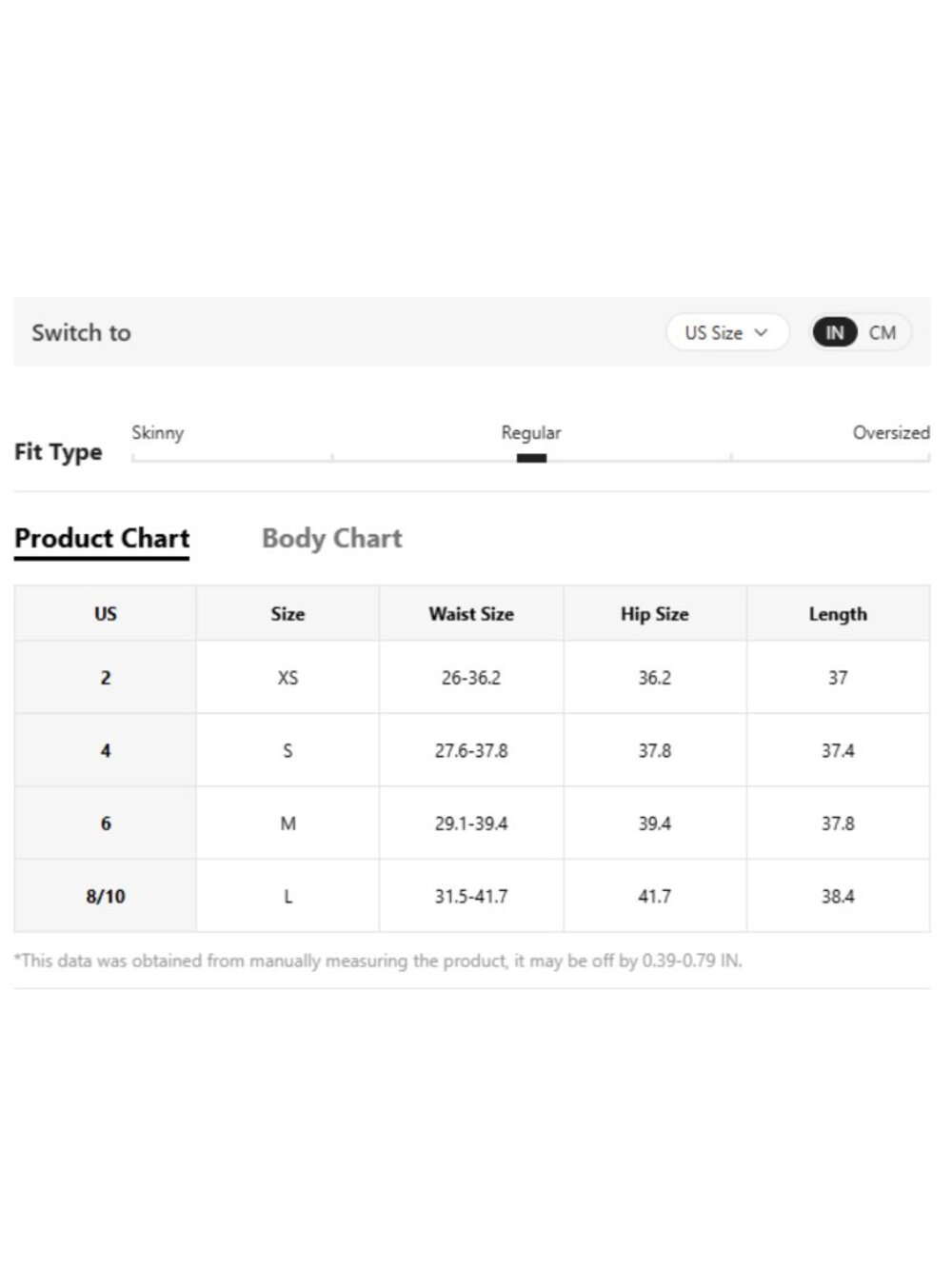This screenshot has width=952, height=1269.
Task: Click the Length column header
Action: point(838,613)
